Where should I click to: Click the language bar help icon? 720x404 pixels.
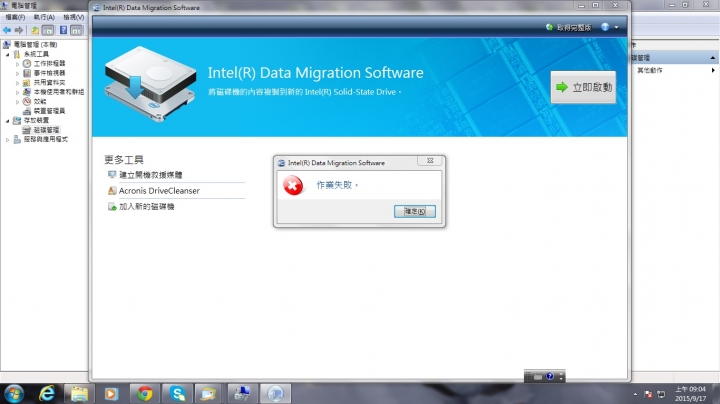click(x=550, y=376)
